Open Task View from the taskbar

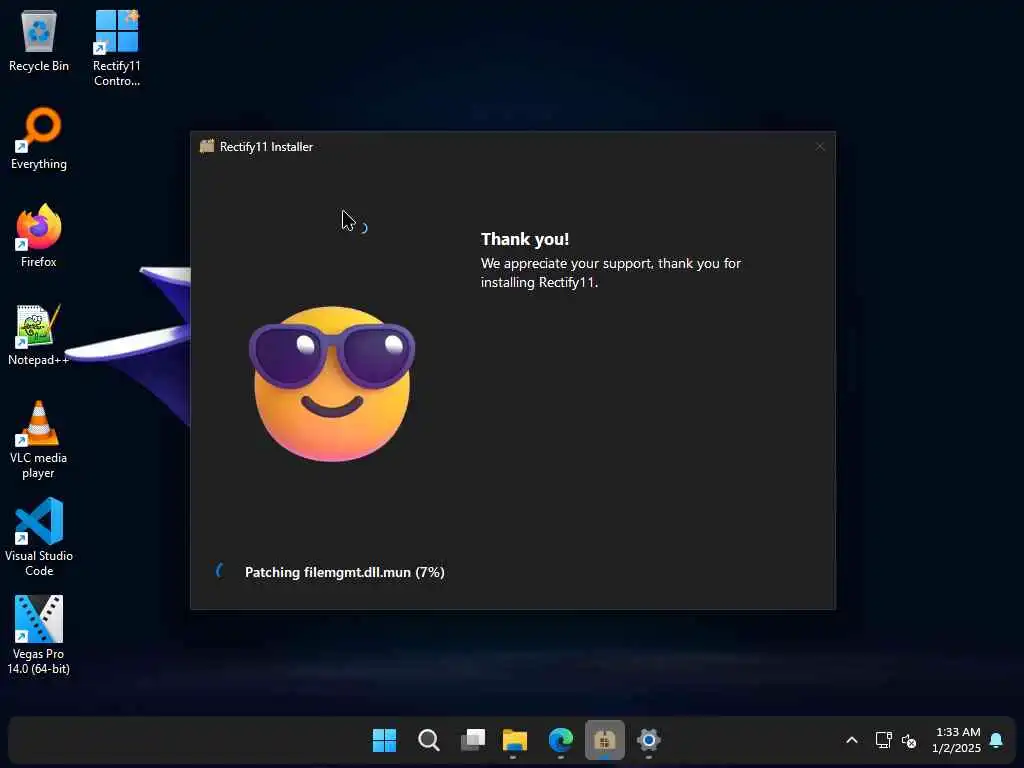tap(473, 740)
